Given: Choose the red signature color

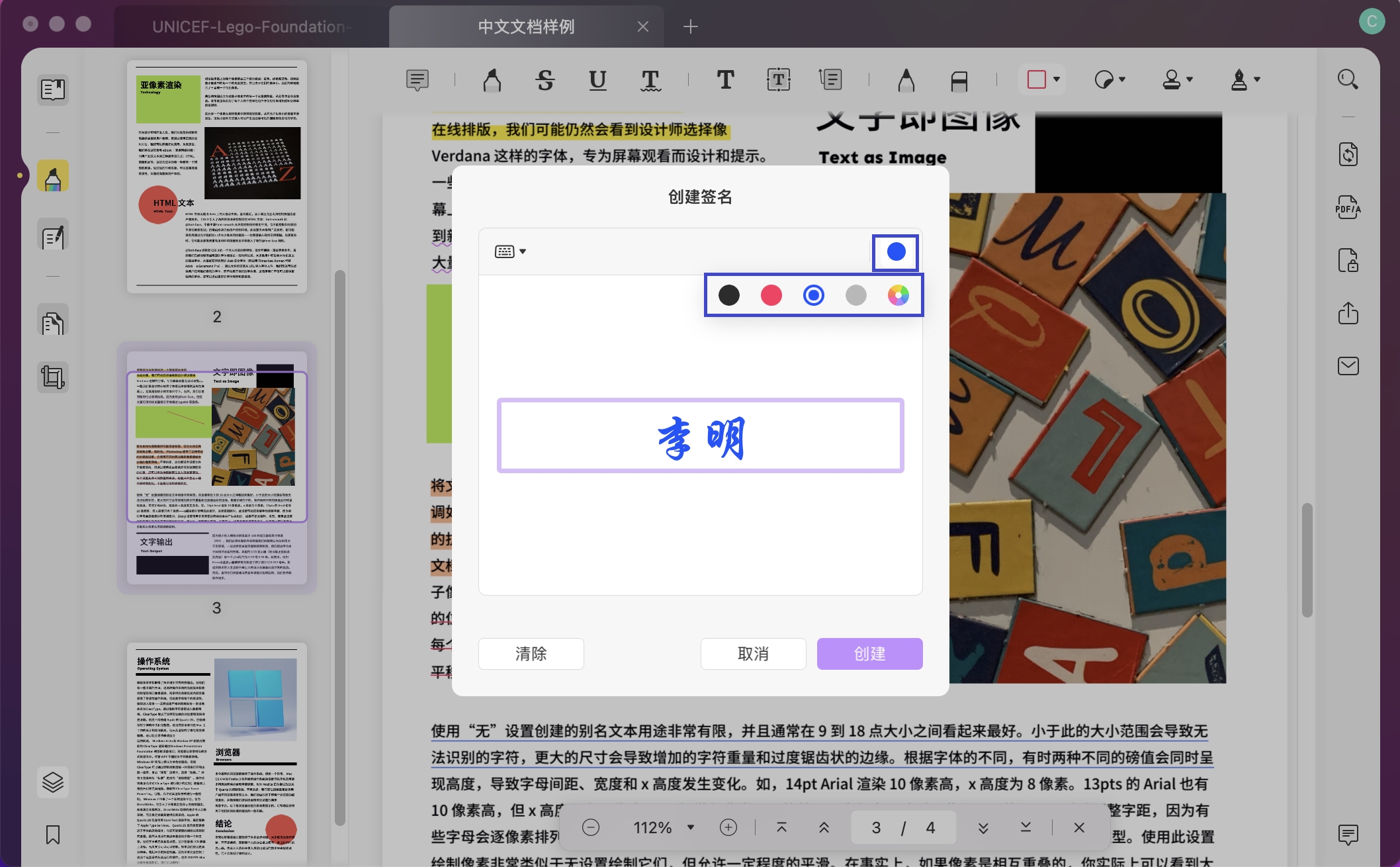Looking at the screenshot, I should click(771, 295).
